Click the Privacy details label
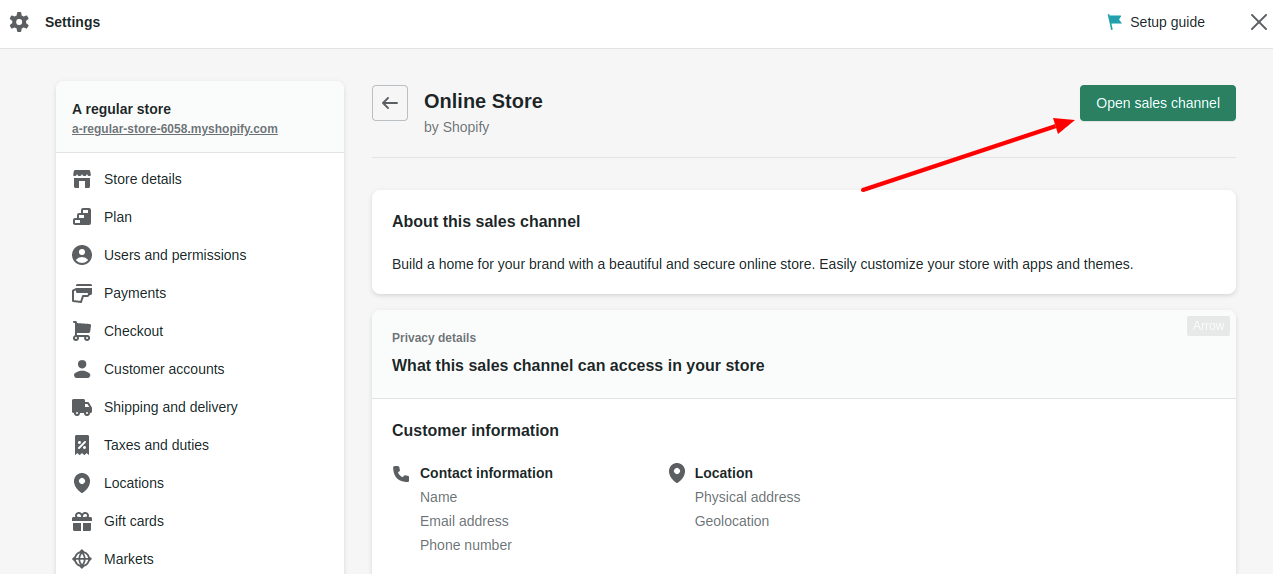The image size is (1273, 574). (x=434, y=338)
